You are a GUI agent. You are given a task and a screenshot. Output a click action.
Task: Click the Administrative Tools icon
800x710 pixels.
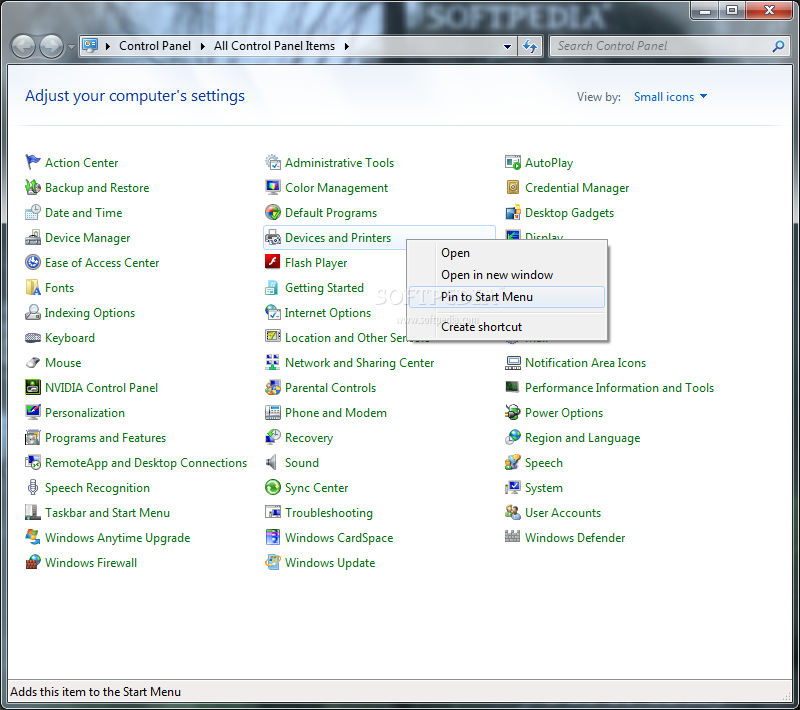(273, 162)
